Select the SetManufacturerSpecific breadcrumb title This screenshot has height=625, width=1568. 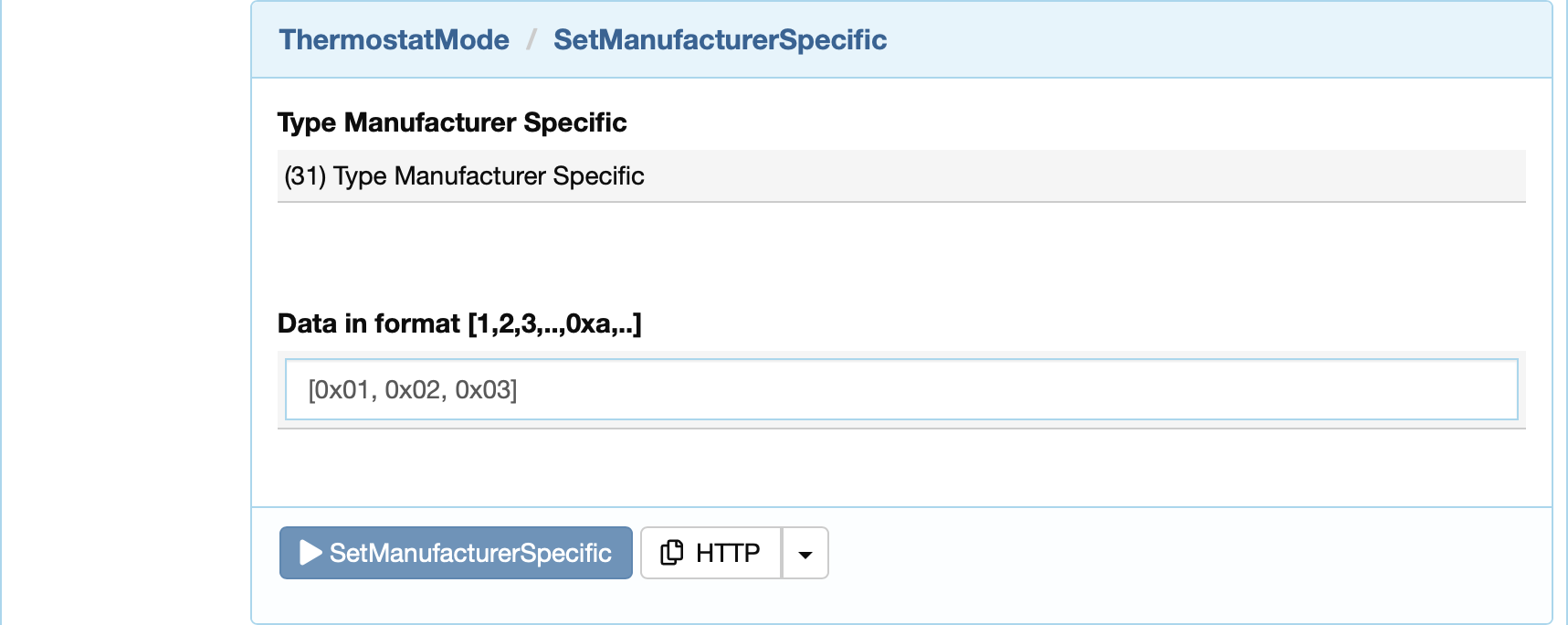point(720,39)
